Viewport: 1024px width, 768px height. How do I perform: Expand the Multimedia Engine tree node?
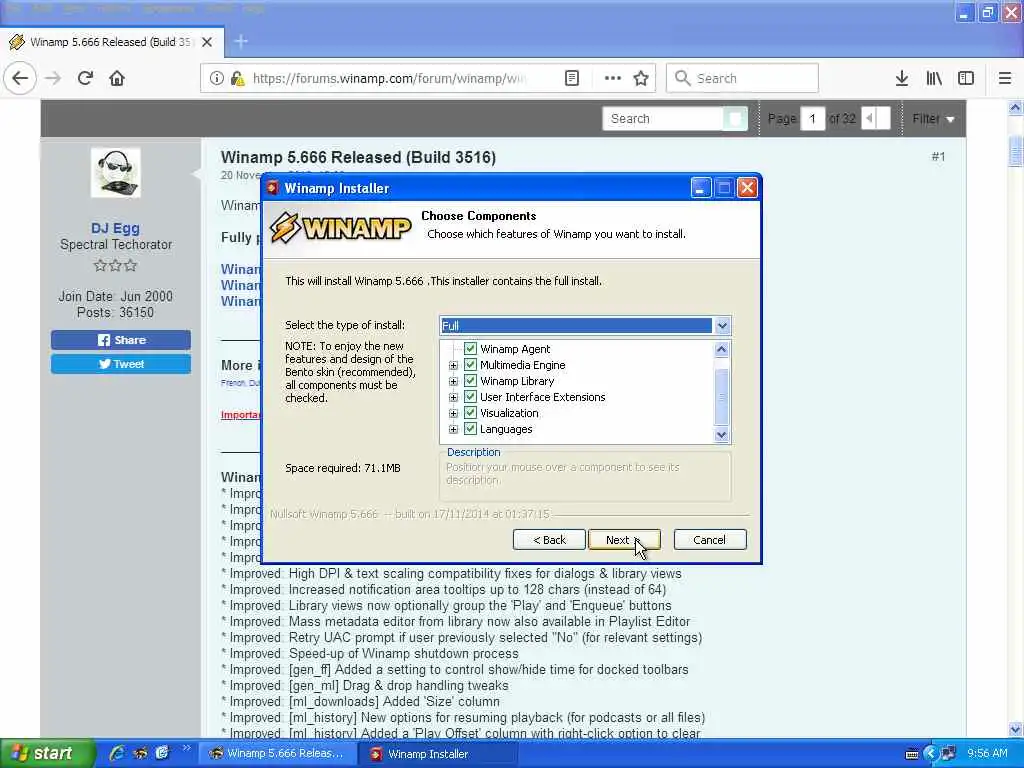pyautogui.click(x=453, y=365)
